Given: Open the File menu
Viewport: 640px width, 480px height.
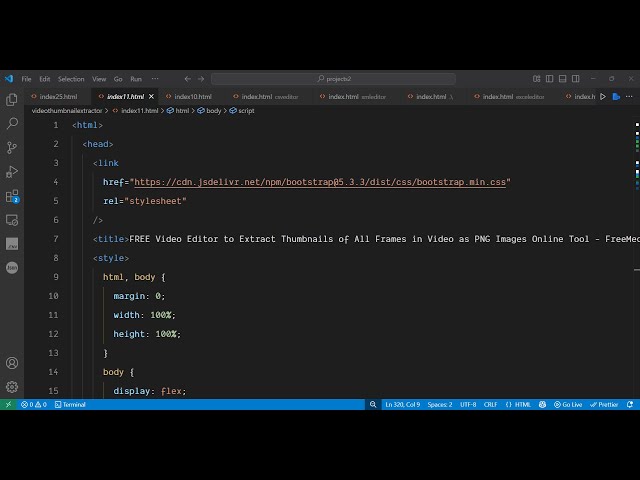Looking at the screenshot, I should [27, 79].
